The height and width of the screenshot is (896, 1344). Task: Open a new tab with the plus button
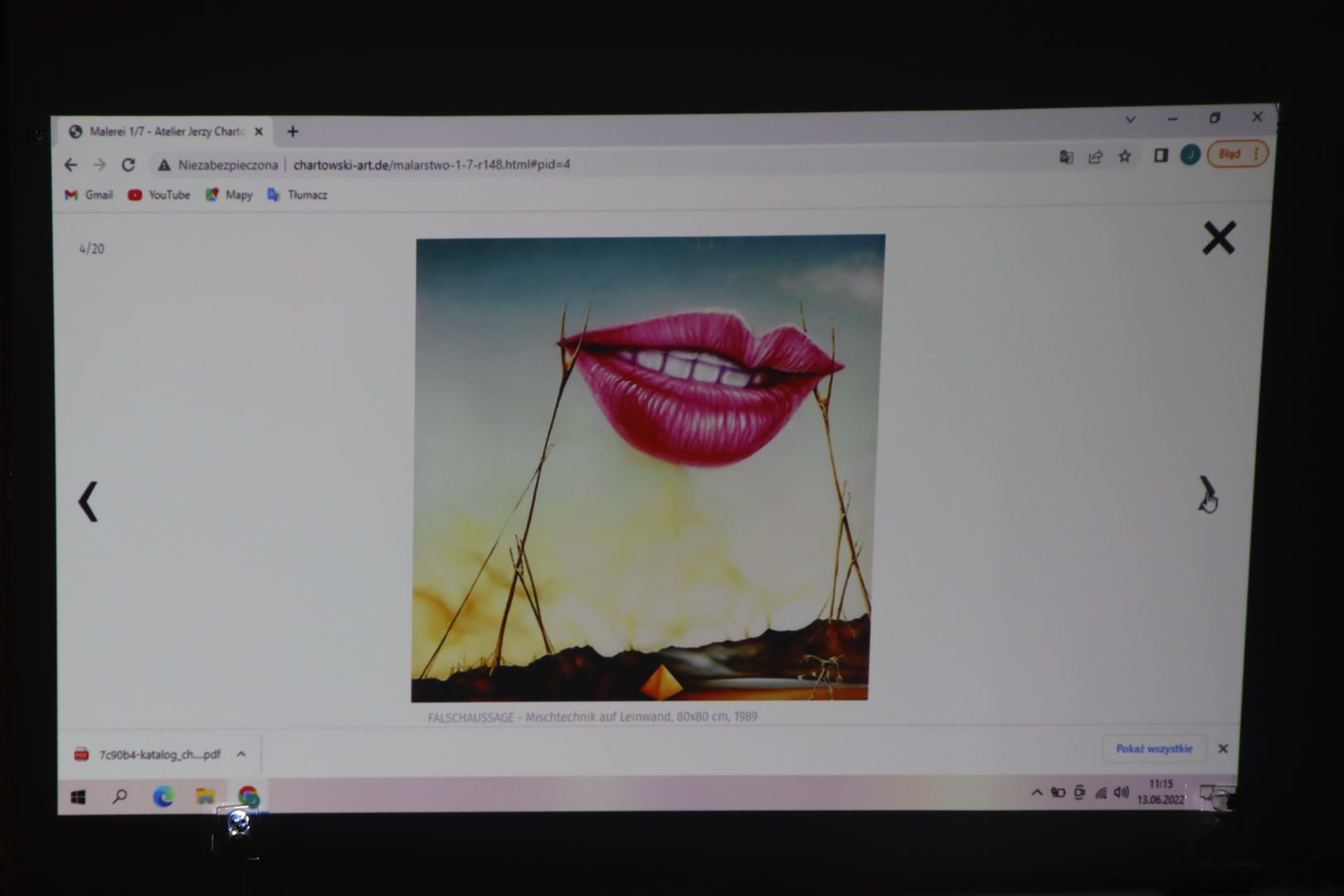click(x=292, y=131)
